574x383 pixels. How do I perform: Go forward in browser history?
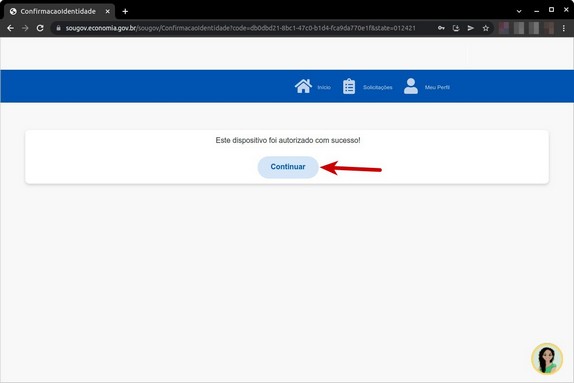[x=25, y=28]
